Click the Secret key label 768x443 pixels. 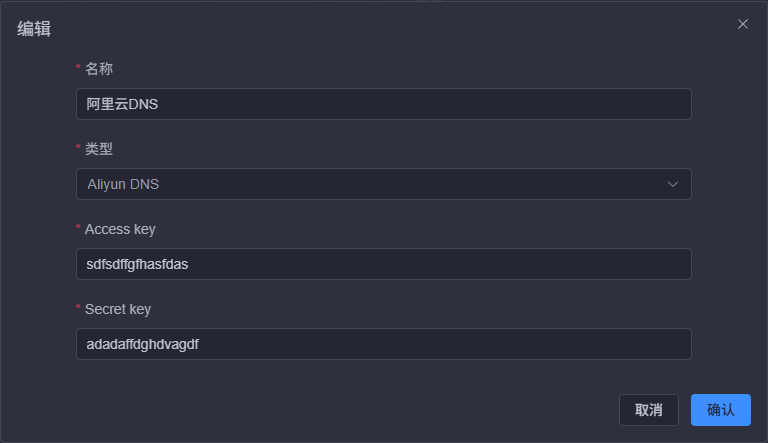pos(118,309)
